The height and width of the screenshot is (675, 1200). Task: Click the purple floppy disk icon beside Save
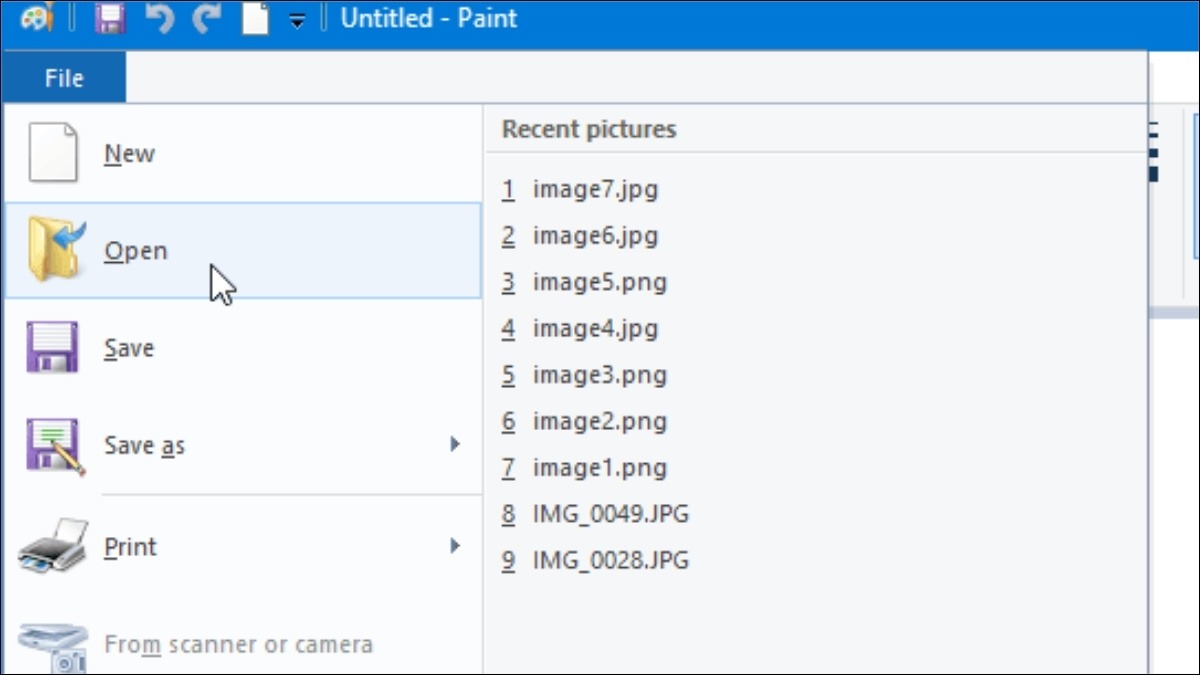52,348
